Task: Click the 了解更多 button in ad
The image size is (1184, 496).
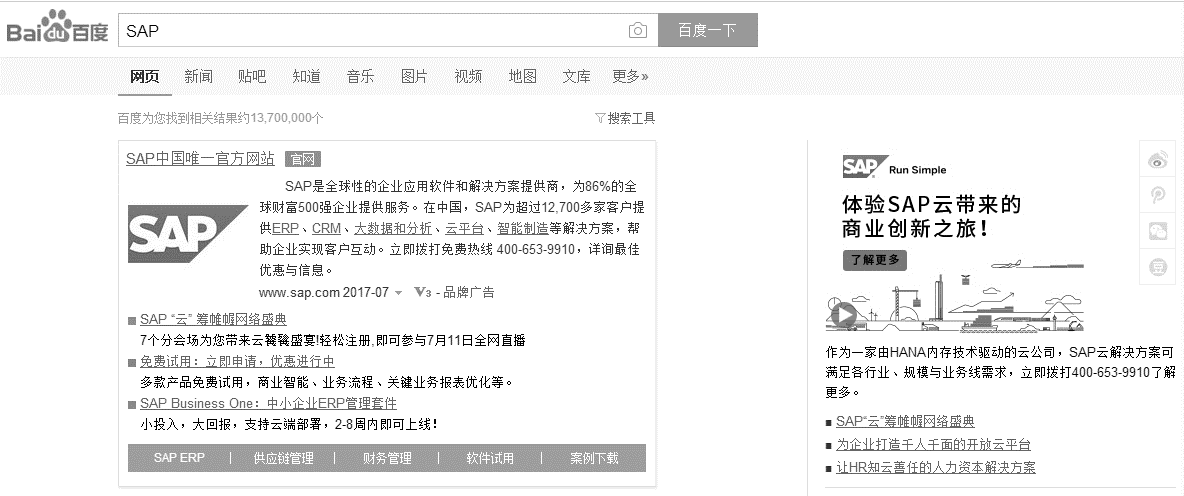Action: (x=874, y=260)
